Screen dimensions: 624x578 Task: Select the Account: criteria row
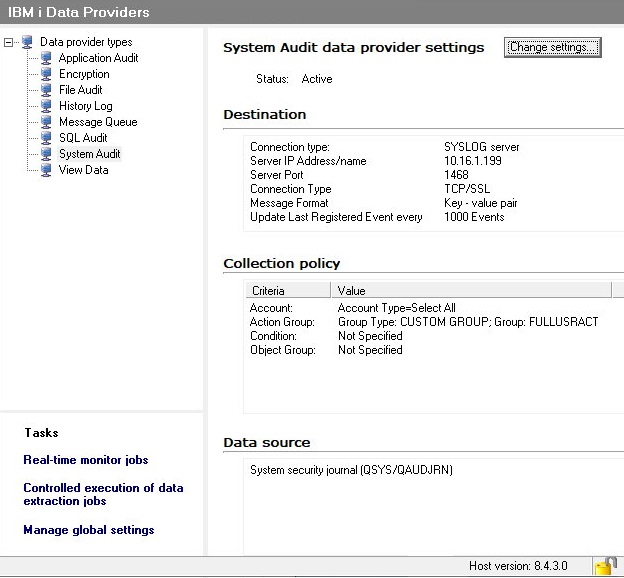(x=271, y=308)
